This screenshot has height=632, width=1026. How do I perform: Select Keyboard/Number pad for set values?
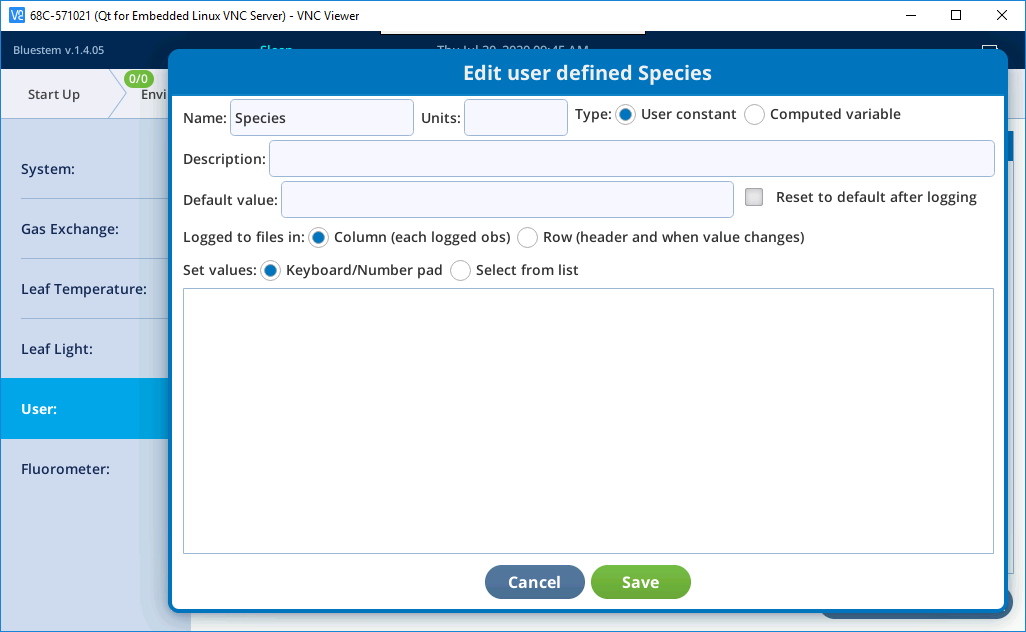pos(271,271)
